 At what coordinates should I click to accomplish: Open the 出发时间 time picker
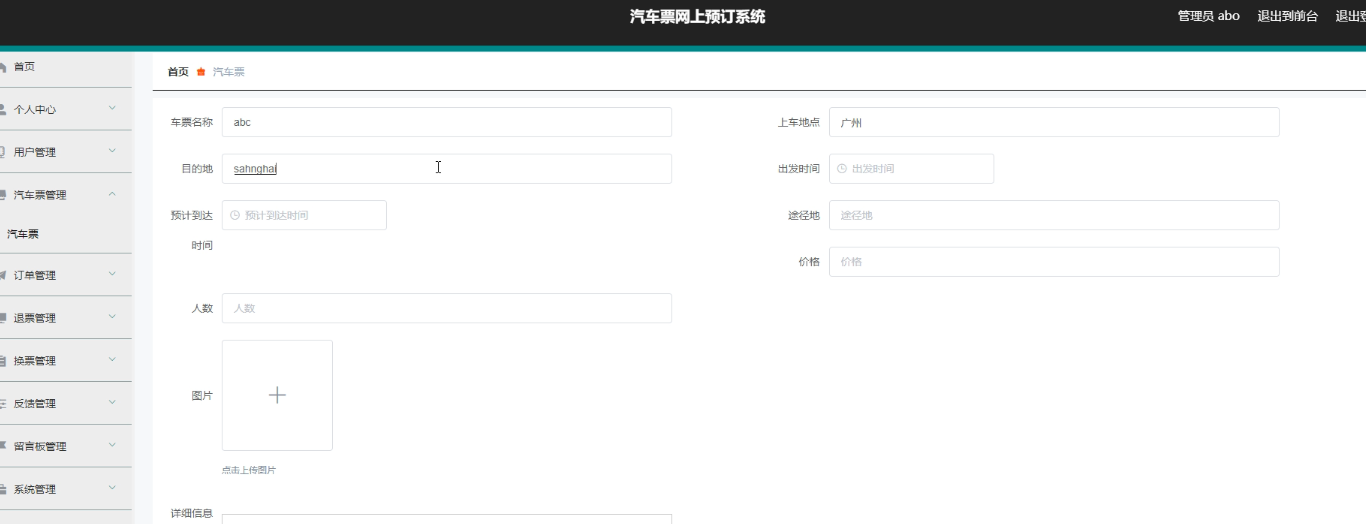(911, 168)
